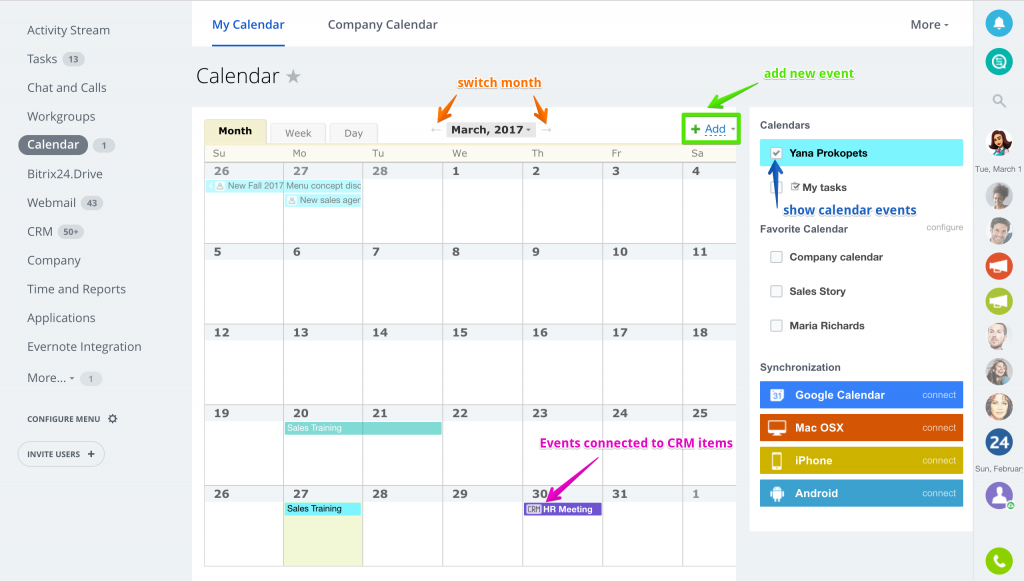Go to the previous month arrow
This screenshot has width=1024, height=581.
click(436, 130)
